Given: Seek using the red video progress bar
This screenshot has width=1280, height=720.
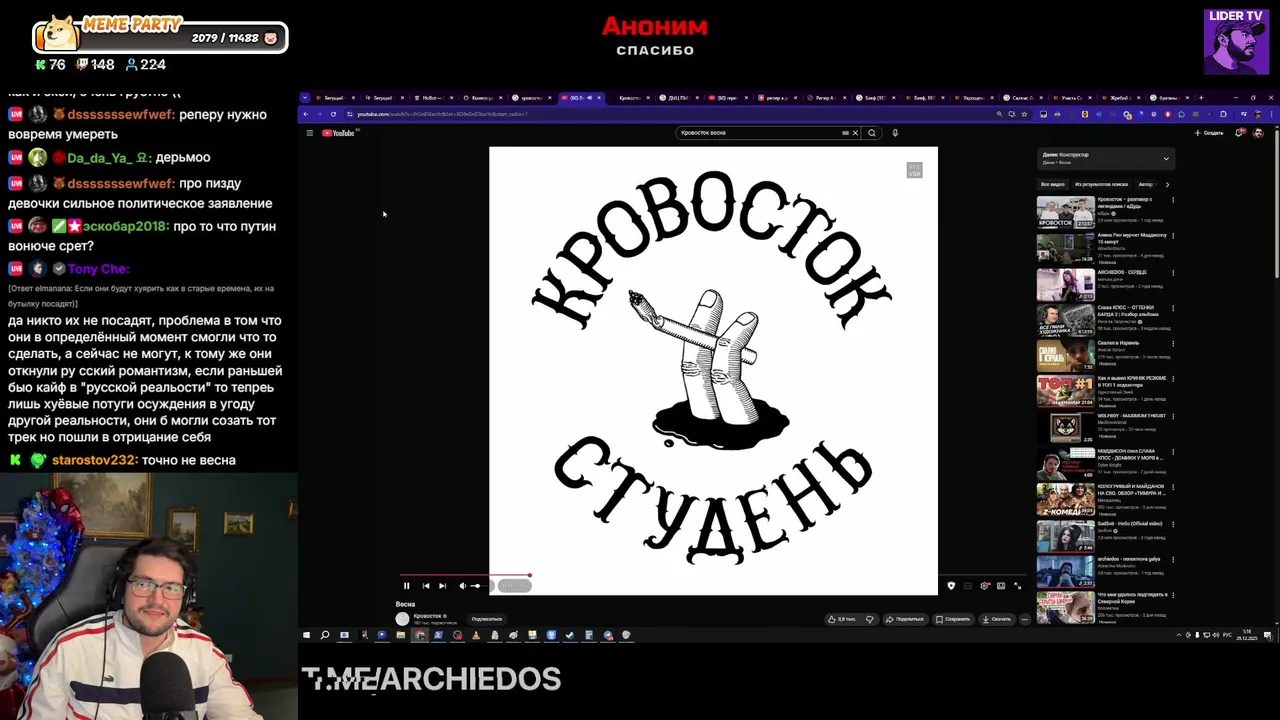Looking at the screenshot, I should click(465, 576).
